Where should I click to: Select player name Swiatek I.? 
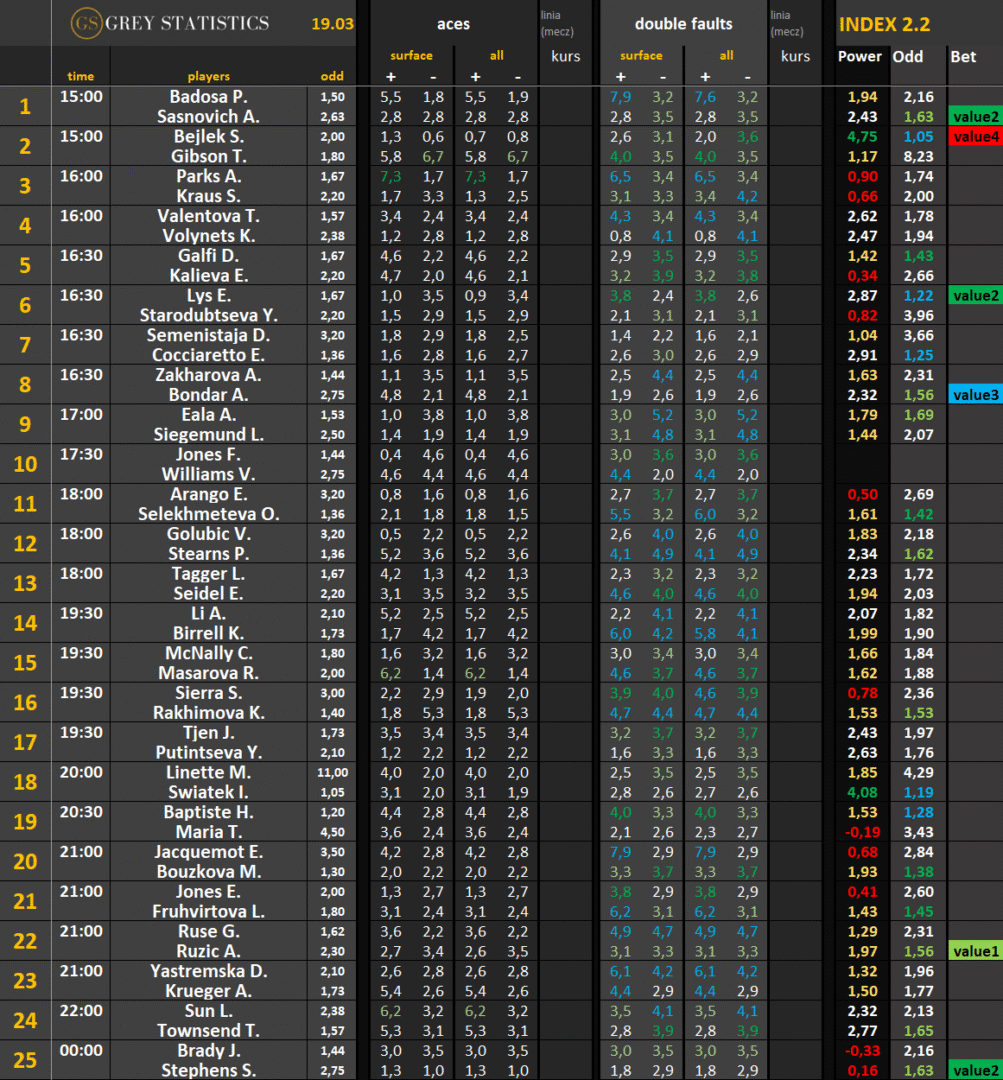pos(208,792)
